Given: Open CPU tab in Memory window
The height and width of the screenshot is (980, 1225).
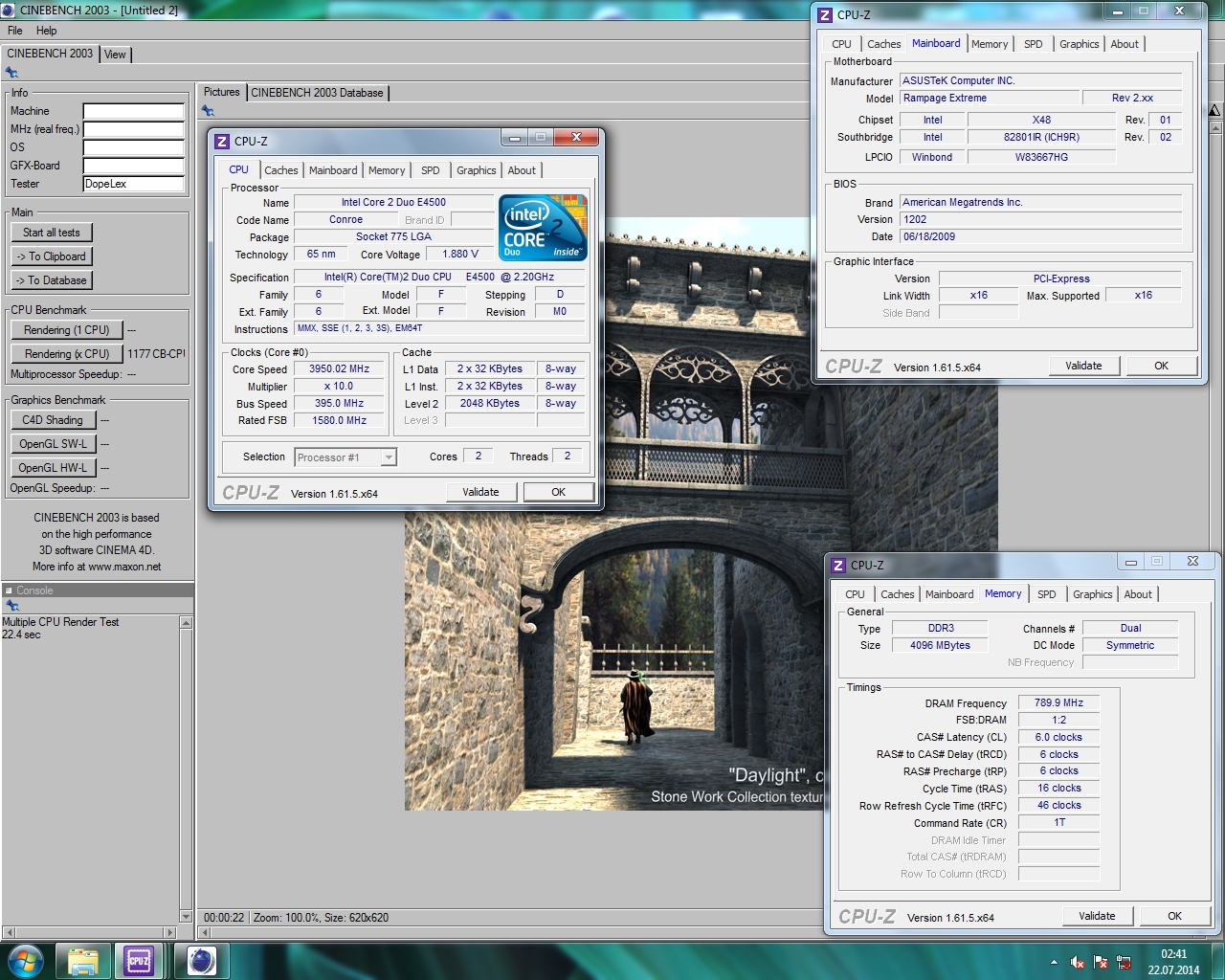Looking at the screenshot, I should 855,594.
